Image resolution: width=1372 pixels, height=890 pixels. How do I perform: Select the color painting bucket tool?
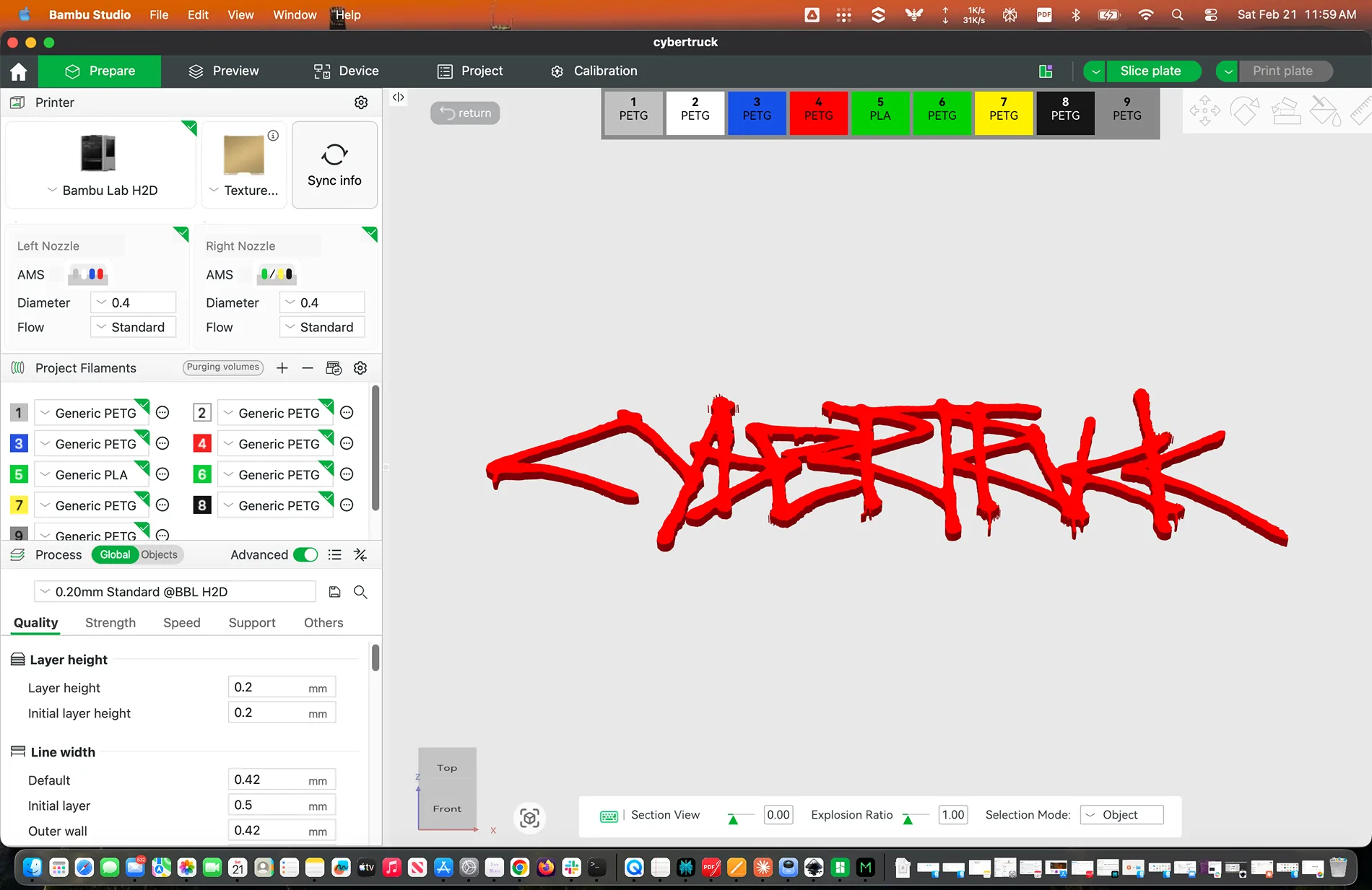click(x=1326, y=111)
